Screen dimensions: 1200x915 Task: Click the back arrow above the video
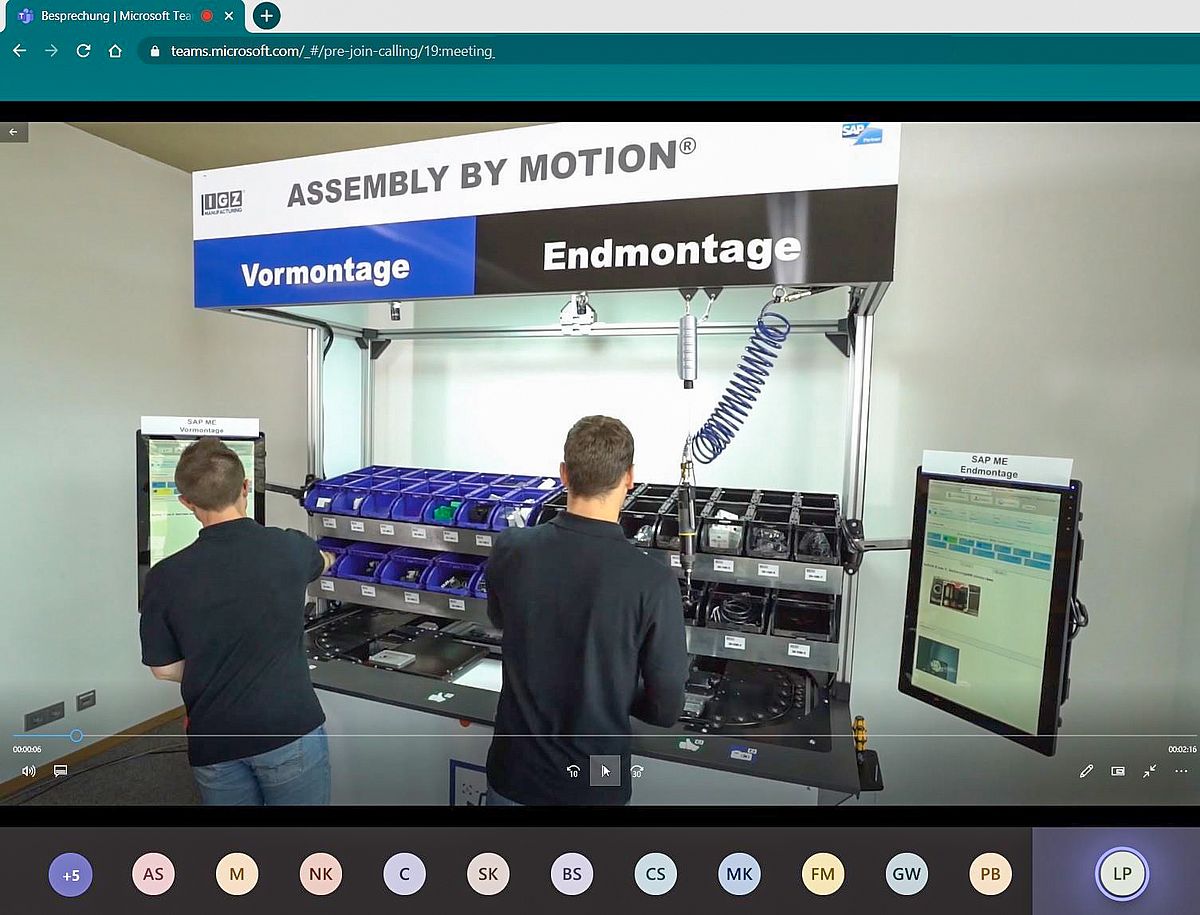point(14,132)
